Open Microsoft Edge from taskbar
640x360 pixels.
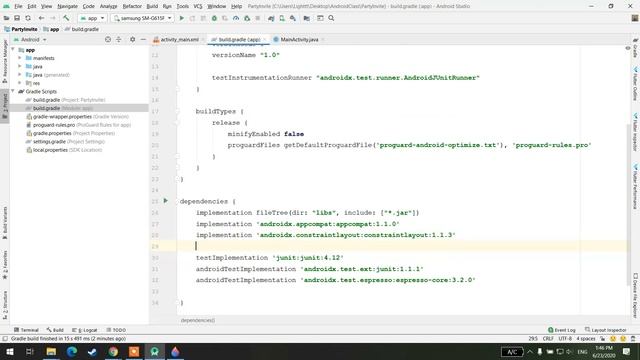coord(72,351)
